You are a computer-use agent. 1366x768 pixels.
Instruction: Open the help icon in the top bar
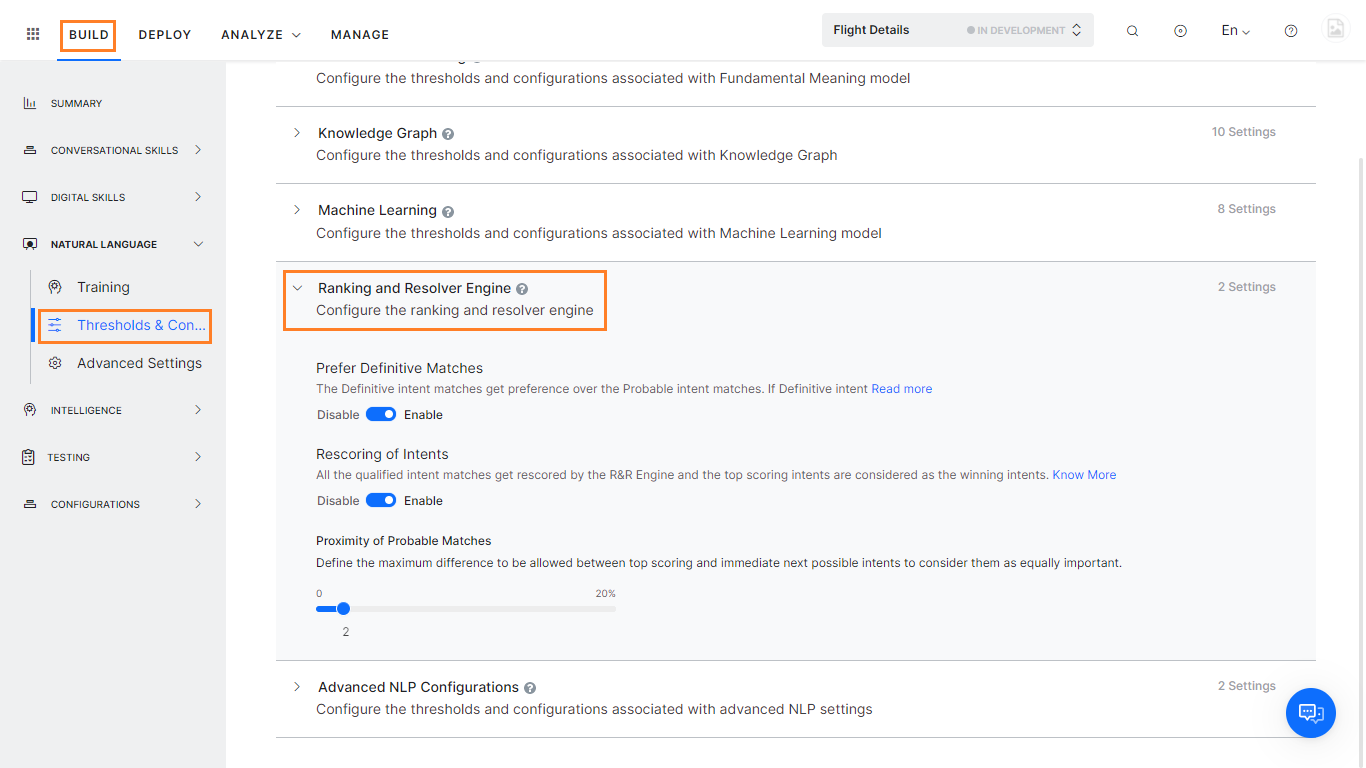[1290, 30]
